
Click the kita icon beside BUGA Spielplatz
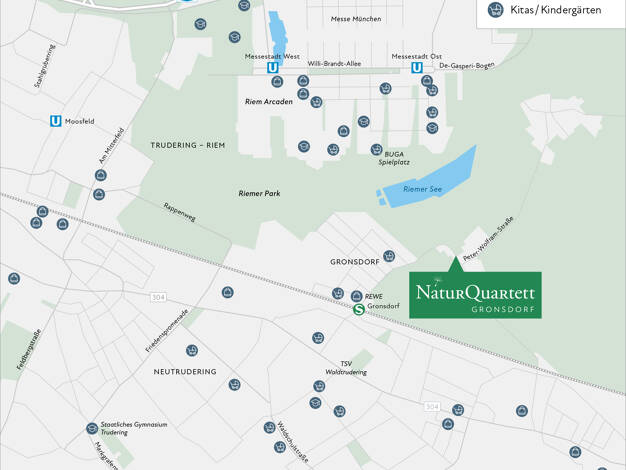(376, 149)
